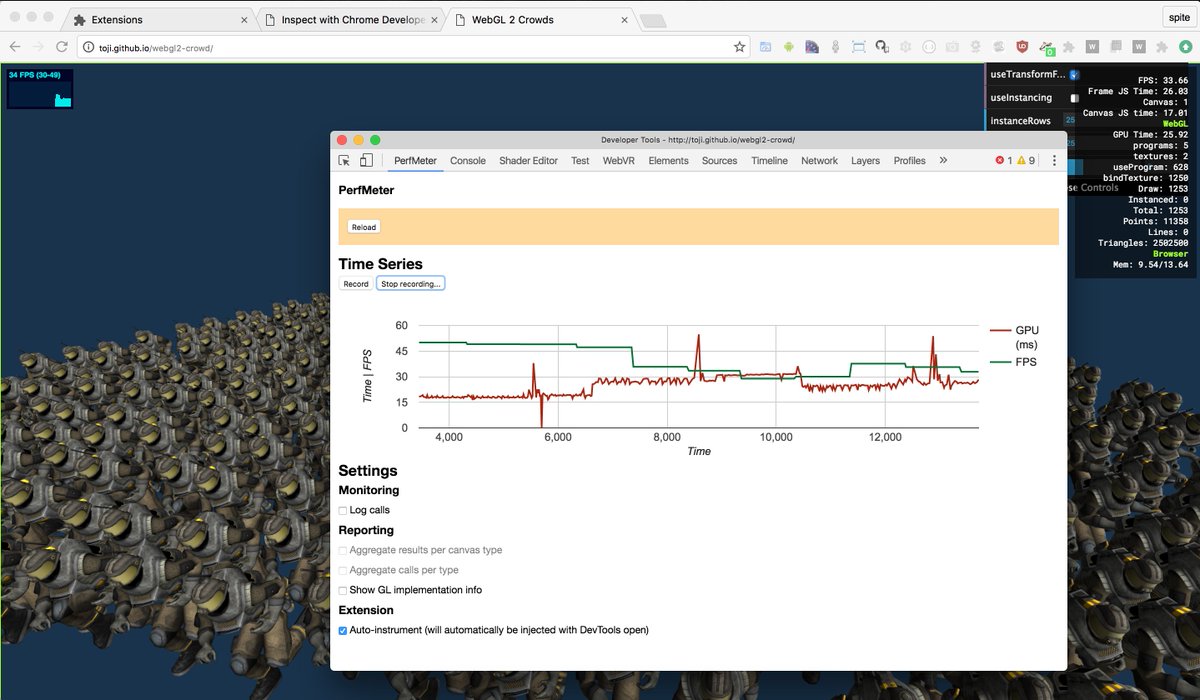Toggle the useInstancing checkbox in controls panel
Screen dimensions: 1200x700
pyautogui.click(x=1074, y=98)
